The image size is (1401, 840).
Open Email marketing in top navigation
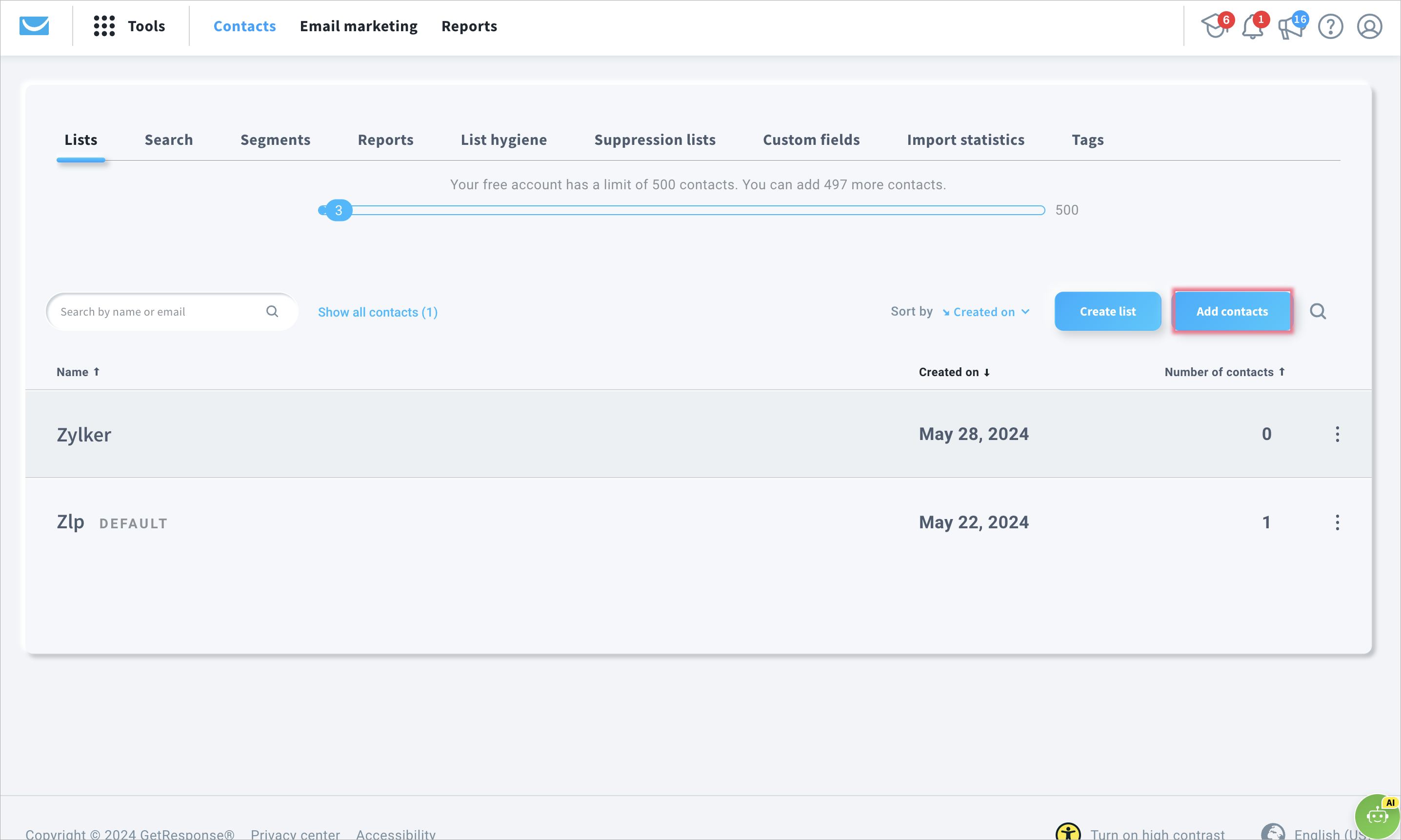(359, 26)
